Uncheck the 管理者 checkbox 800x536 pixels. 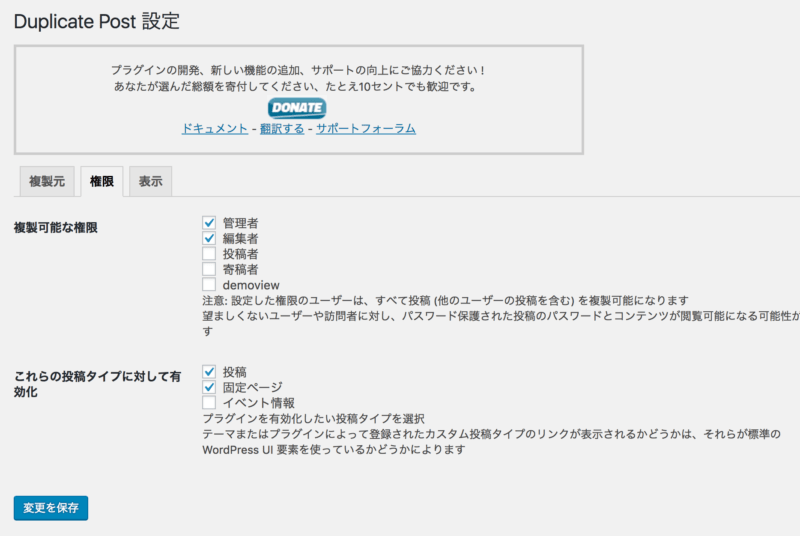coord(209,223)
